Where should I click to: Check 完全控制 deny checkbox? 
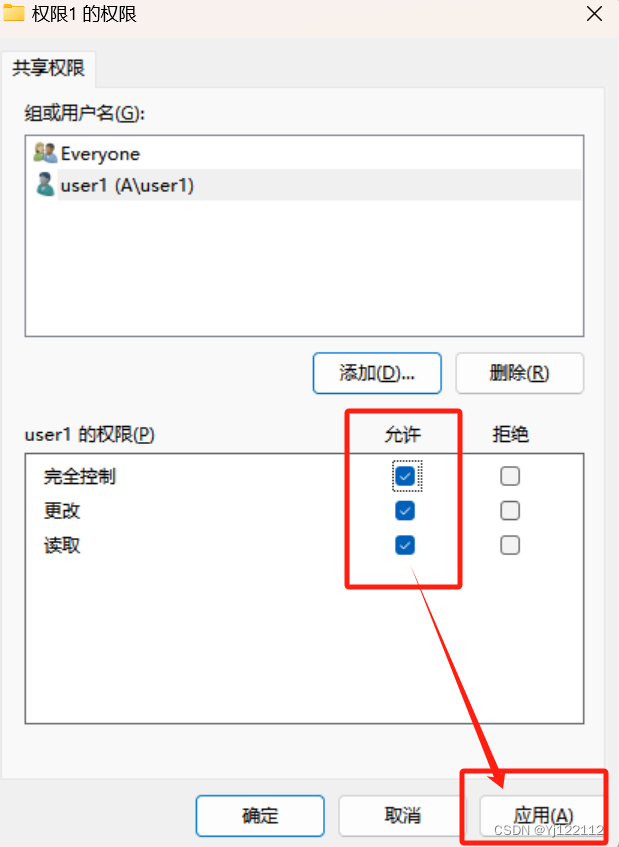[x=510, y=476]
